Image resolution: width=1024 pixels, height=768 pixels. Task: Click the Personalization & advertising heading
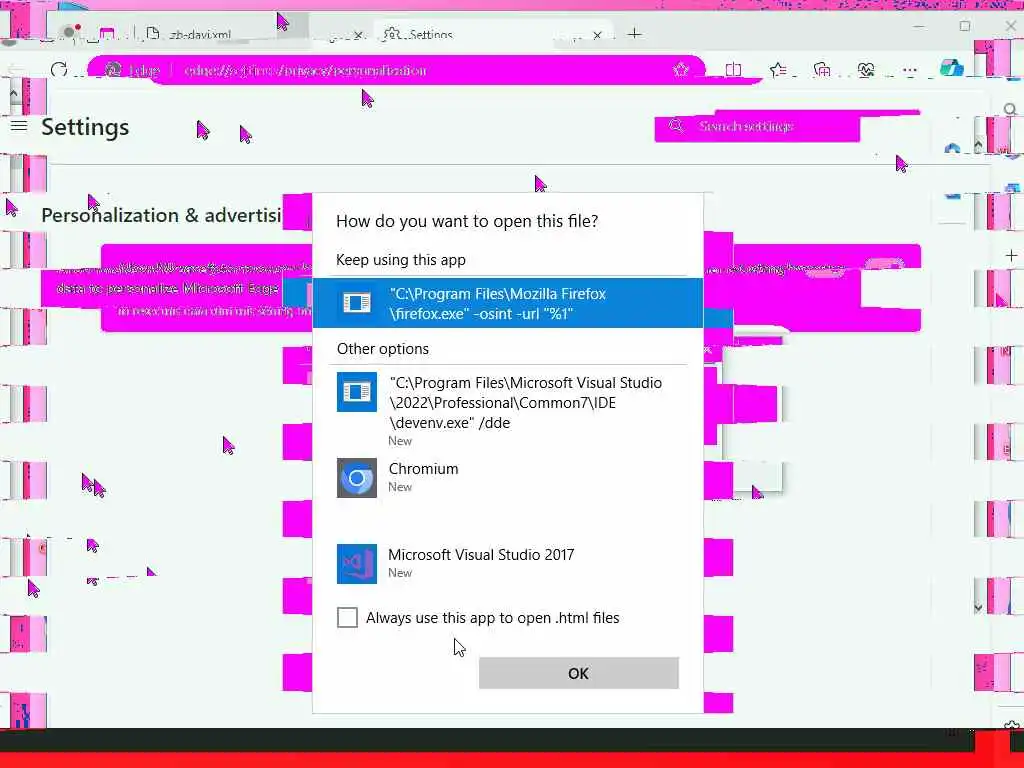point(161,215)
